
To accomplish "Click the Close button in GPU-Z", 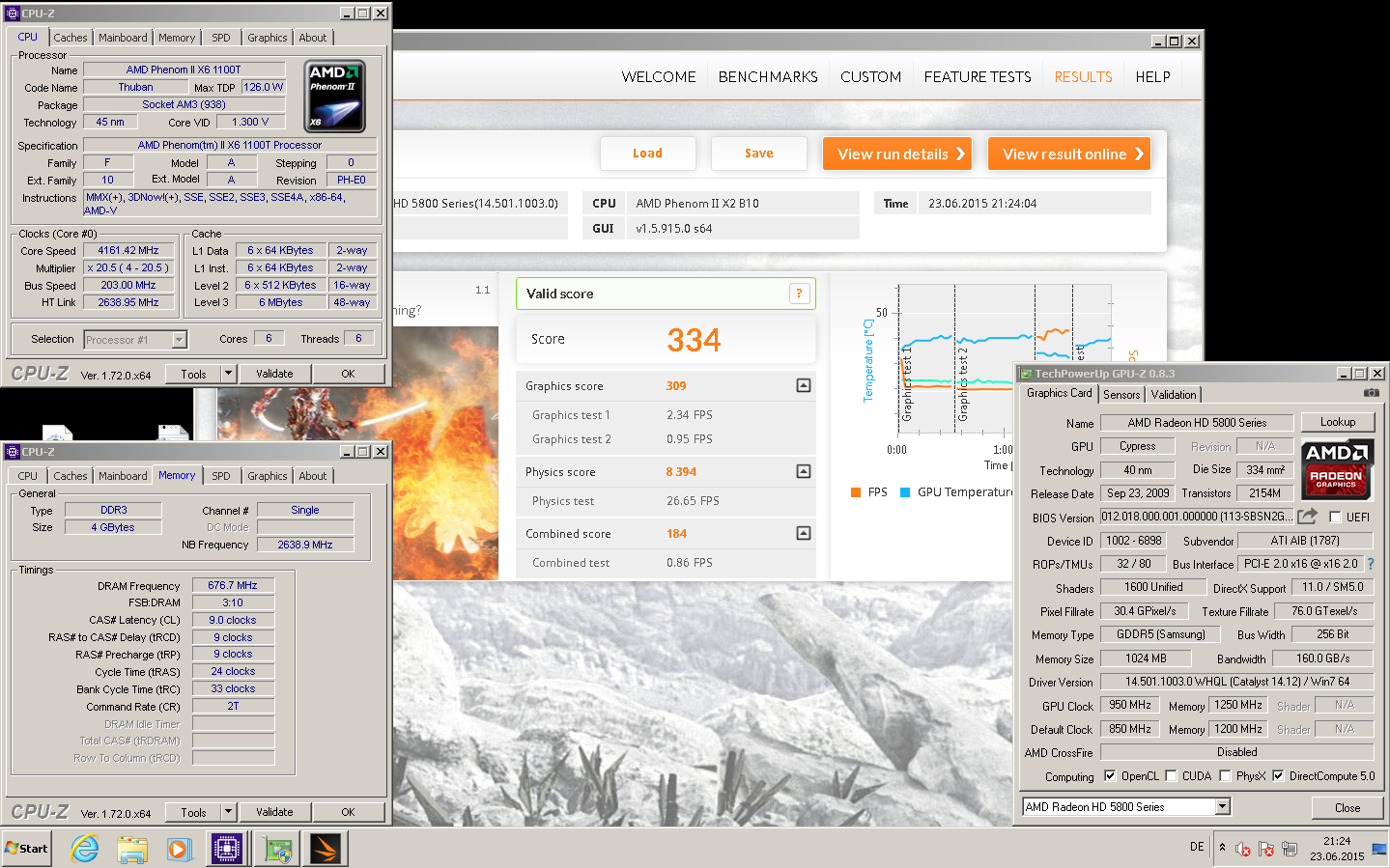I will pyautogui.click(x=1347, y=808).
